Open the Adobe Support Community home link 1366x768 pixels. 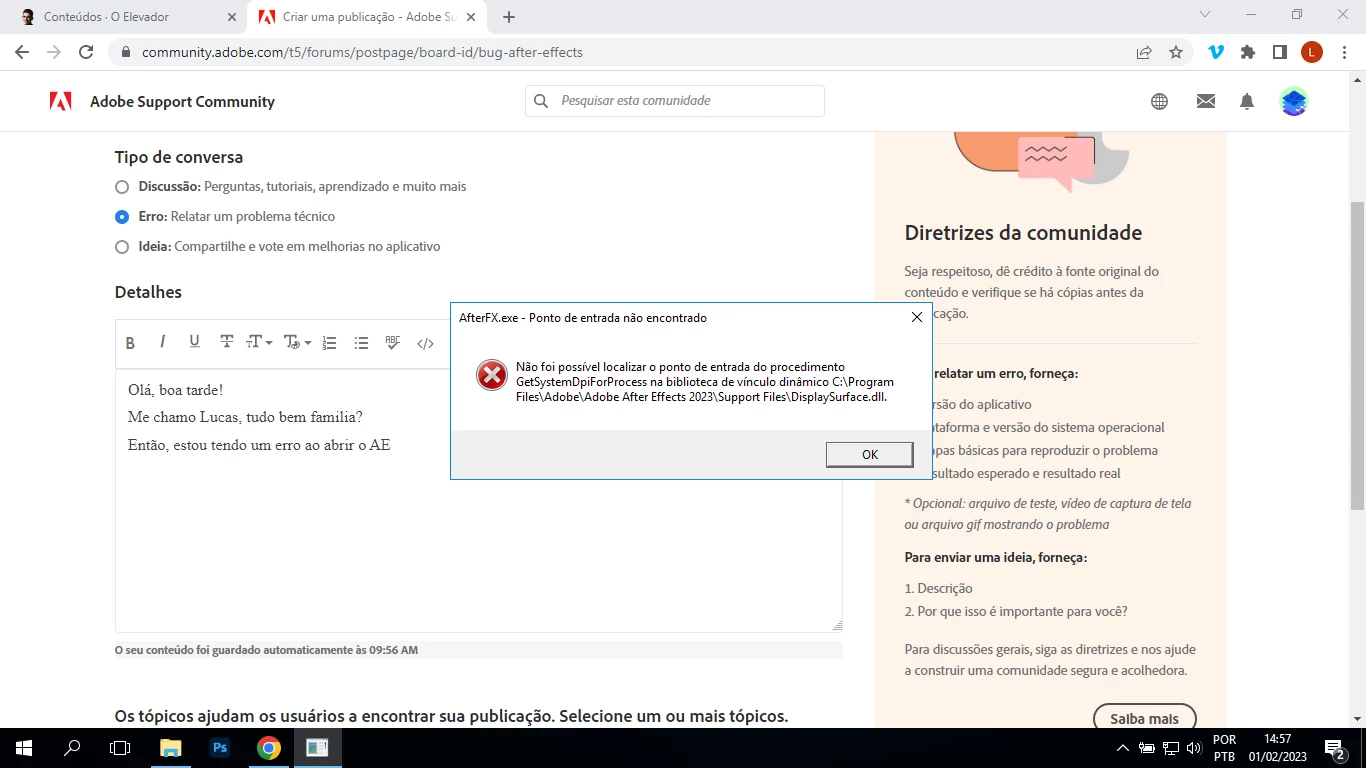pos(182,102)
